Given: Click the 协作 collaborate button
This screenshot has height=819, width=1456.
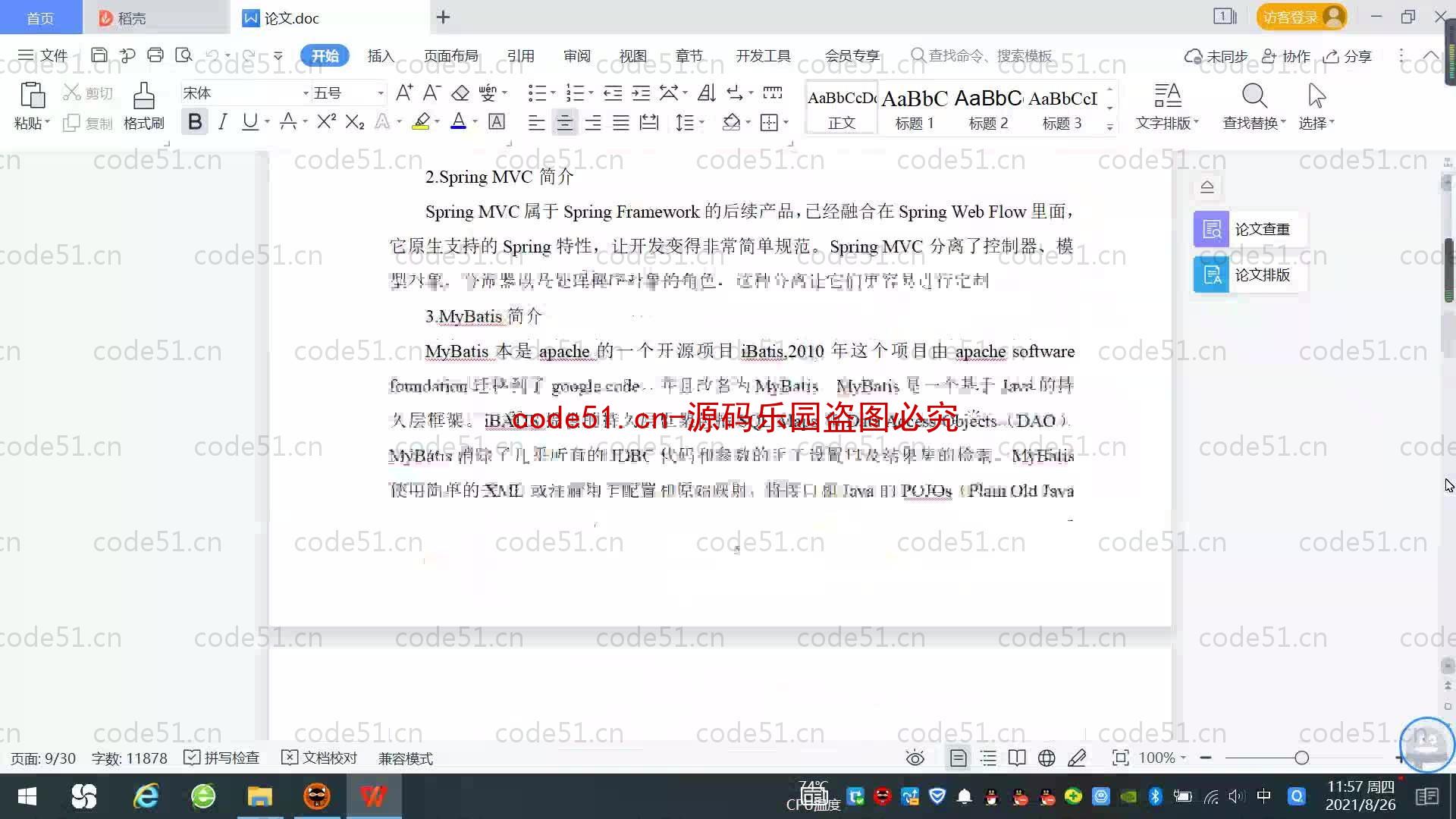Looking at the screenshot, I should [1286, 56].
